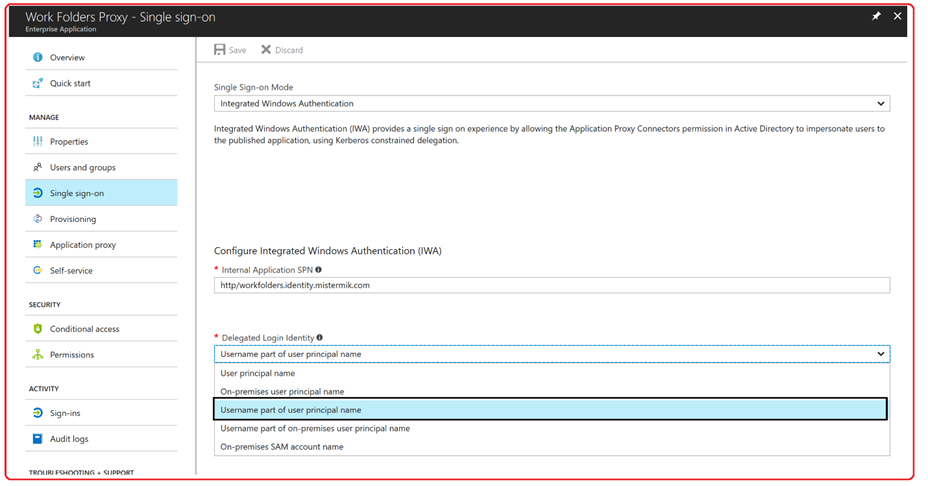
Task: Click the Internal Application SPN info icon
Action: (318, 270)
